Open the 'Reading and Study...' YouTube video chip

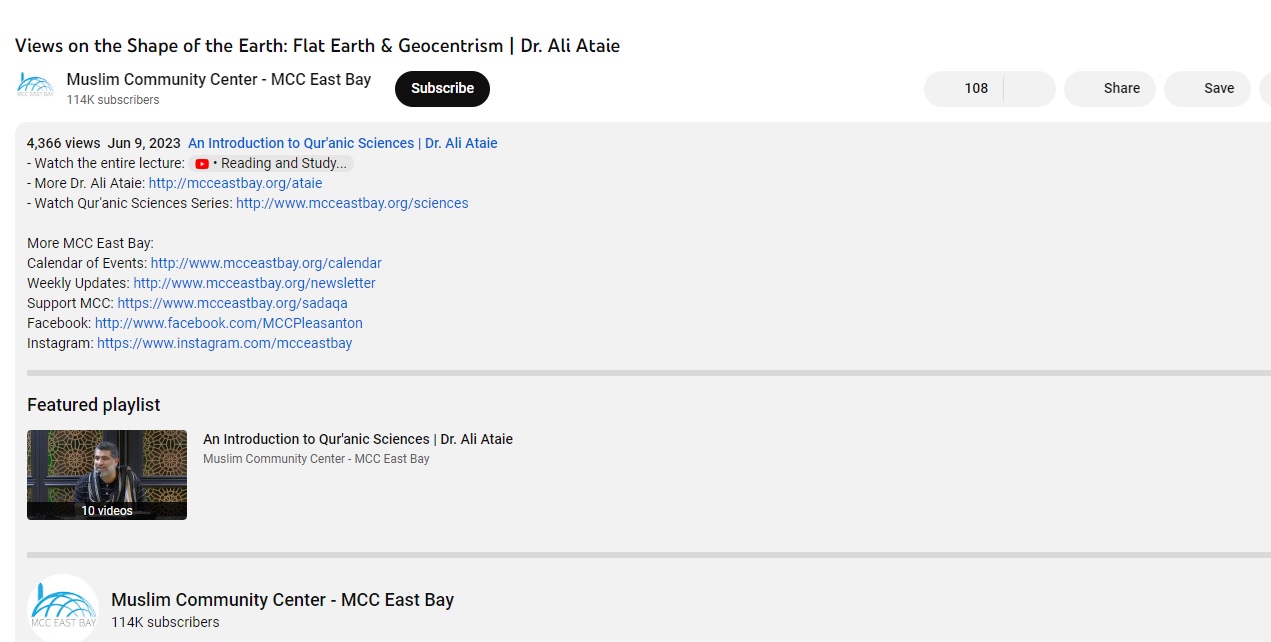tap(272, 163)
